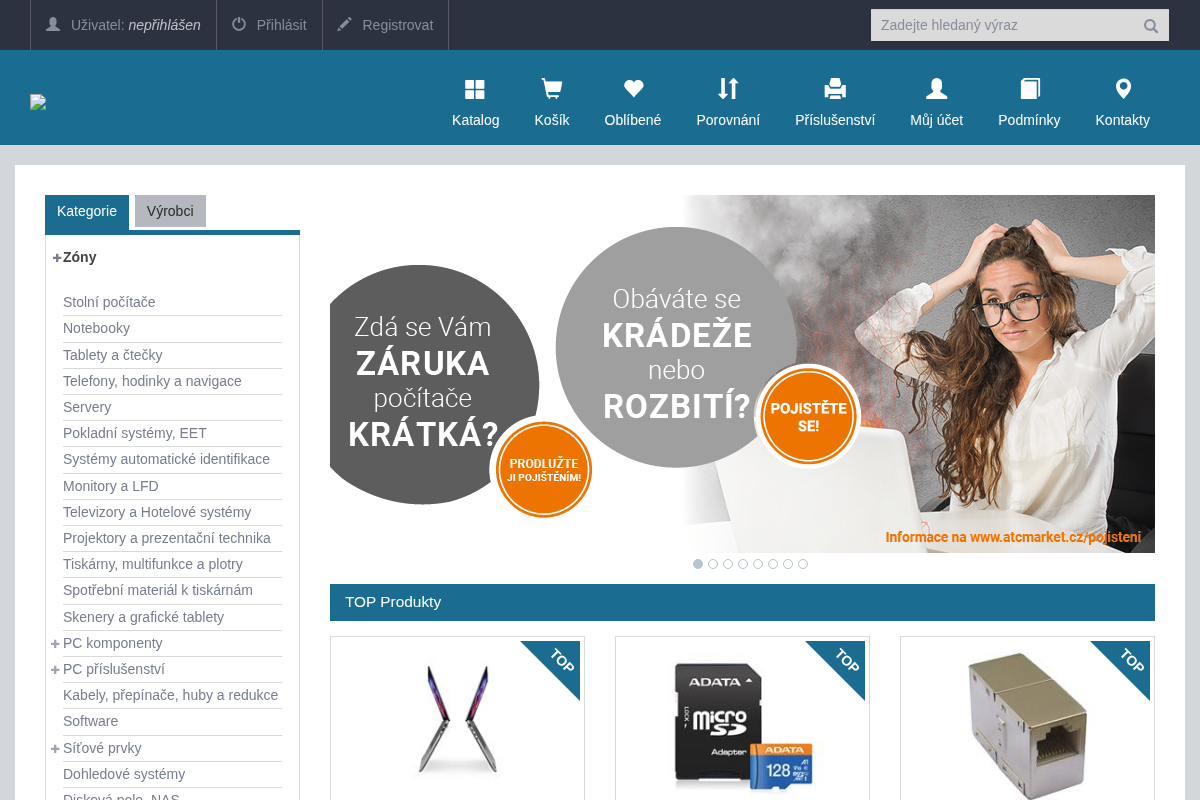Expand the Zóny category
Viewport: 1200px width, 800px height.
coord(57,257)
